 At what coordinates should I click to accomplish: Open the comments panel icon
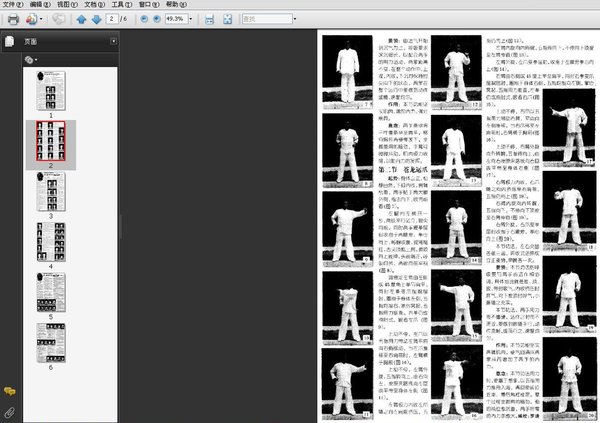(x=10, y=391)
